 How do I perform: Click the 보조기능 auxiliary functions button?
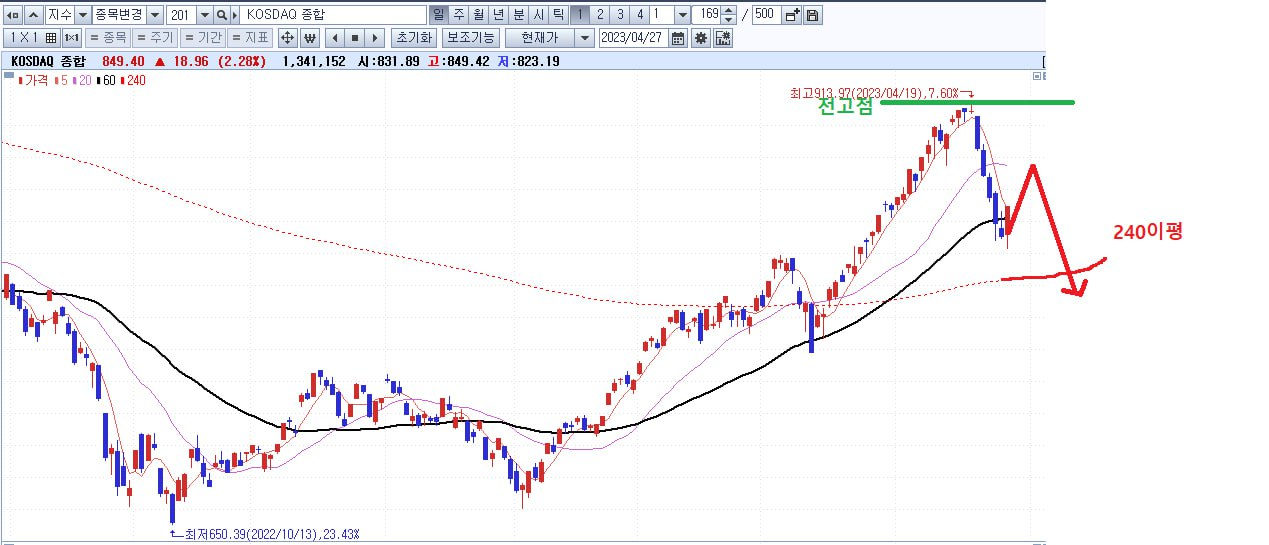471,38
